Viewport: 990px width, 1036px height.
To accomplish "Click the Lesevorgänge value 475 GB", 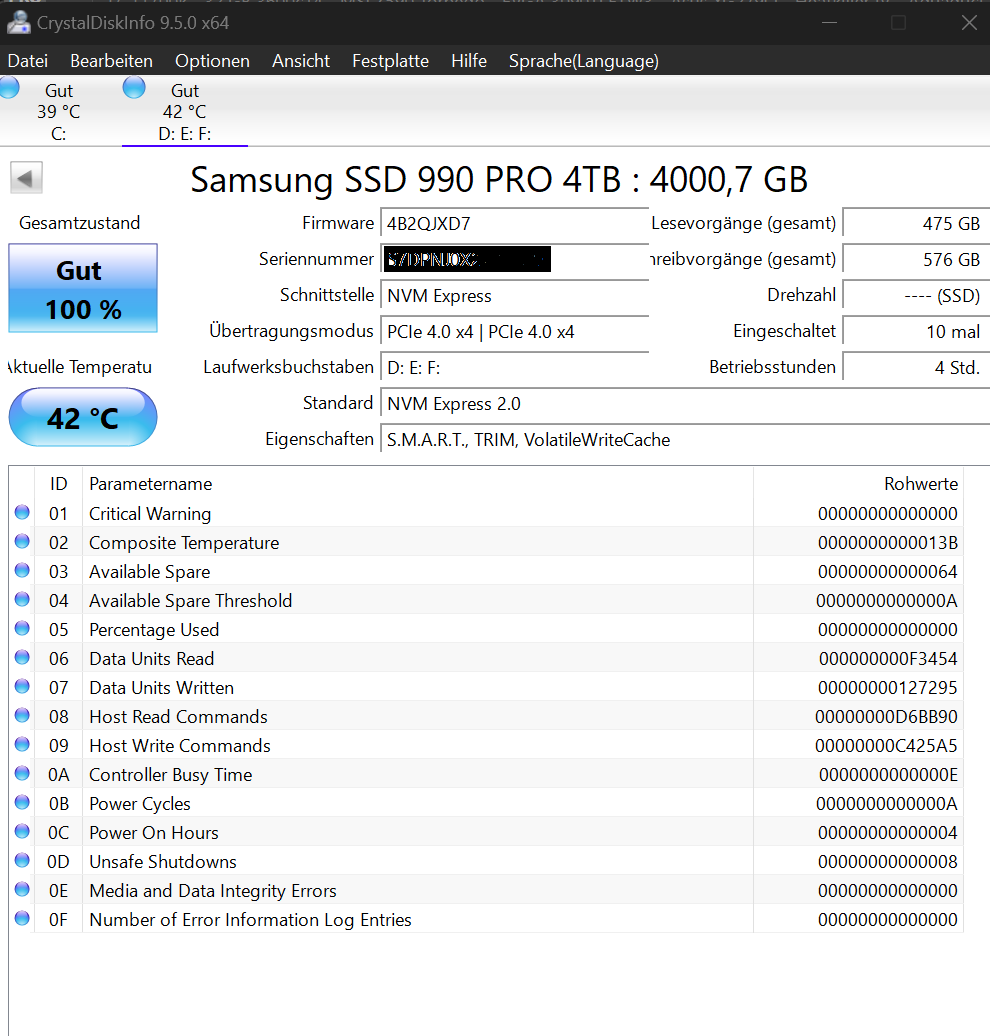I will 916,223.
